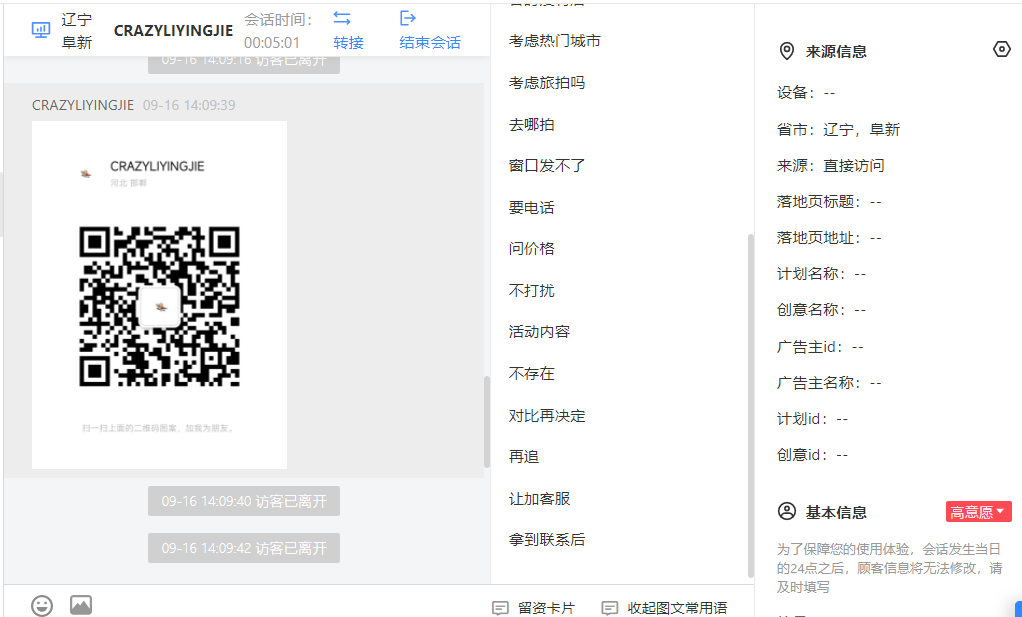Open the 留资卡片 lead card button
This screenshot has height=617, width=1022.
coord(534,608)
